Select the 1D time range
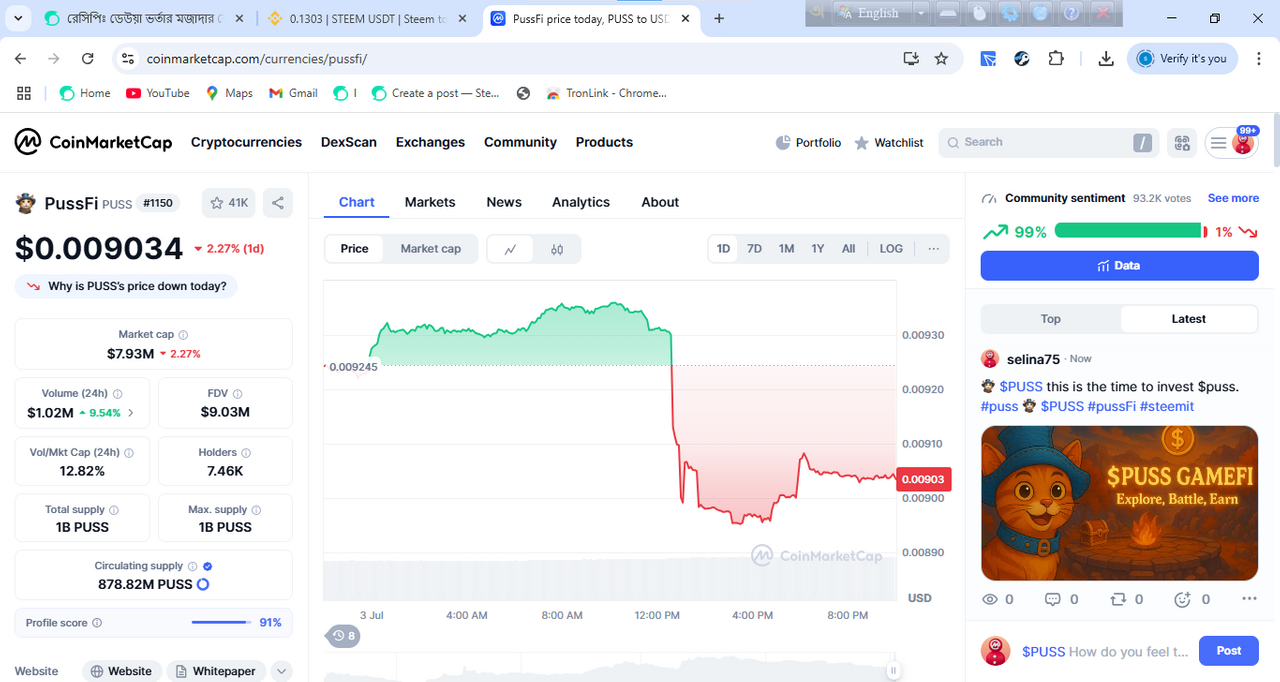This screenshot has height=682, width=1280. coord(723,249)
